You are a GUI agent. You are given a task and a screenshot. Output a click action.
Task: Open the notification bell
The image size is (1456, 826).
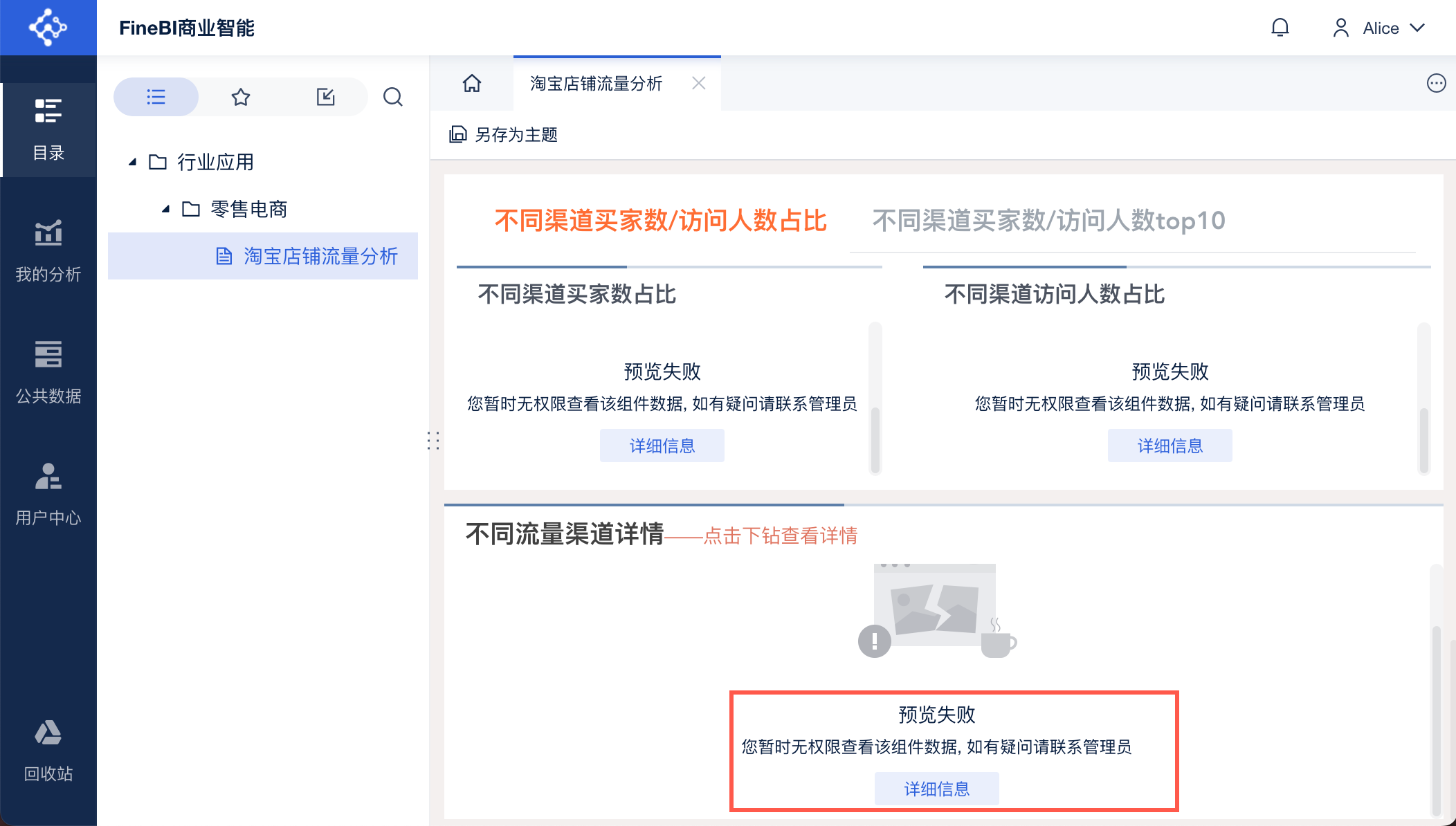1280,28
